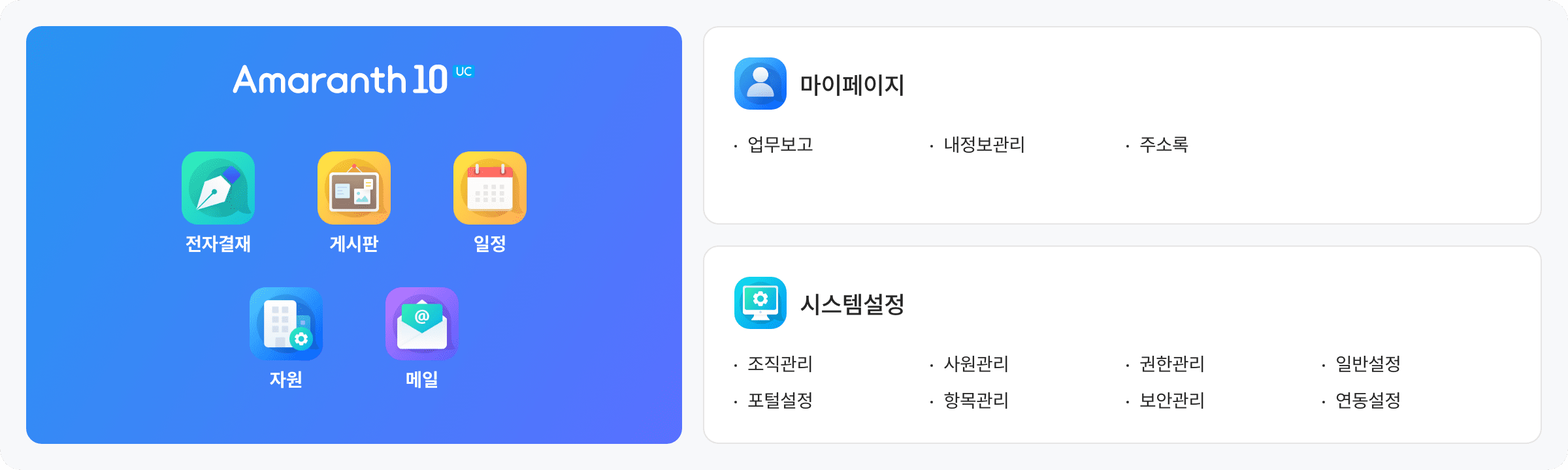This screenshot has width=1568, height=470.
Task: Open the 전자결재 pen icon
Action: pos(218,188)
